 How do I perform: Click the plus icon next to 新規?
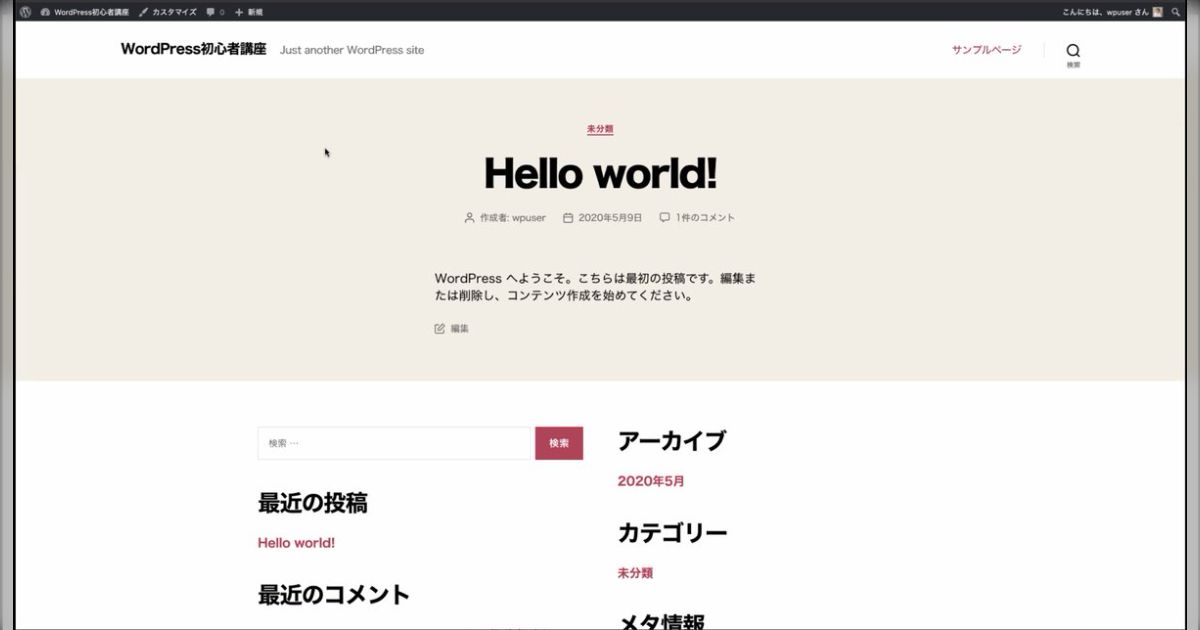pyautogui.click(x=236, y=12)
